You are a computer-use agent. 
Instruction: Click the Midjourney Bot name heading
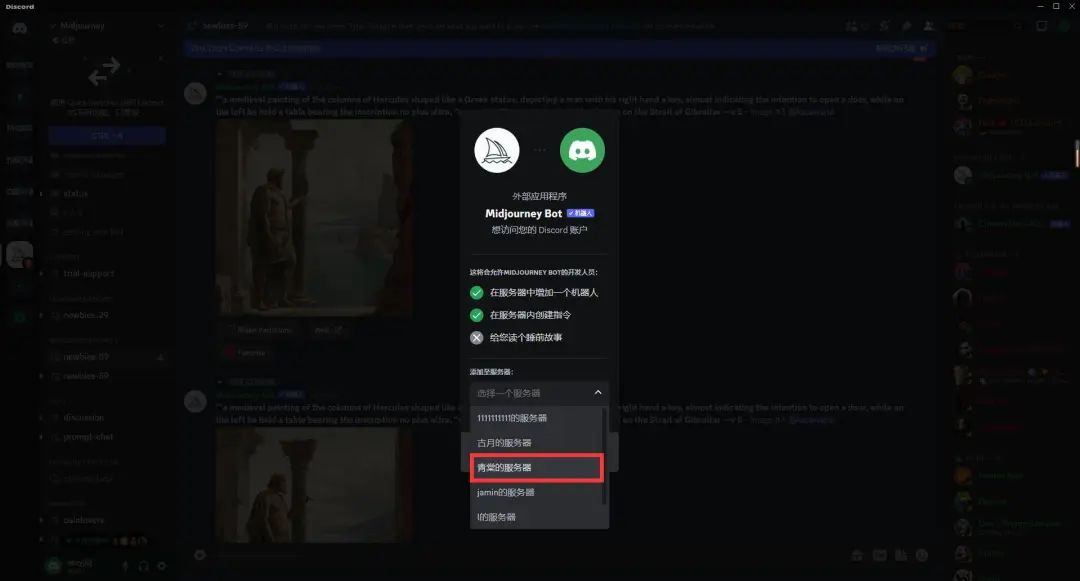[x=523, y=213]
